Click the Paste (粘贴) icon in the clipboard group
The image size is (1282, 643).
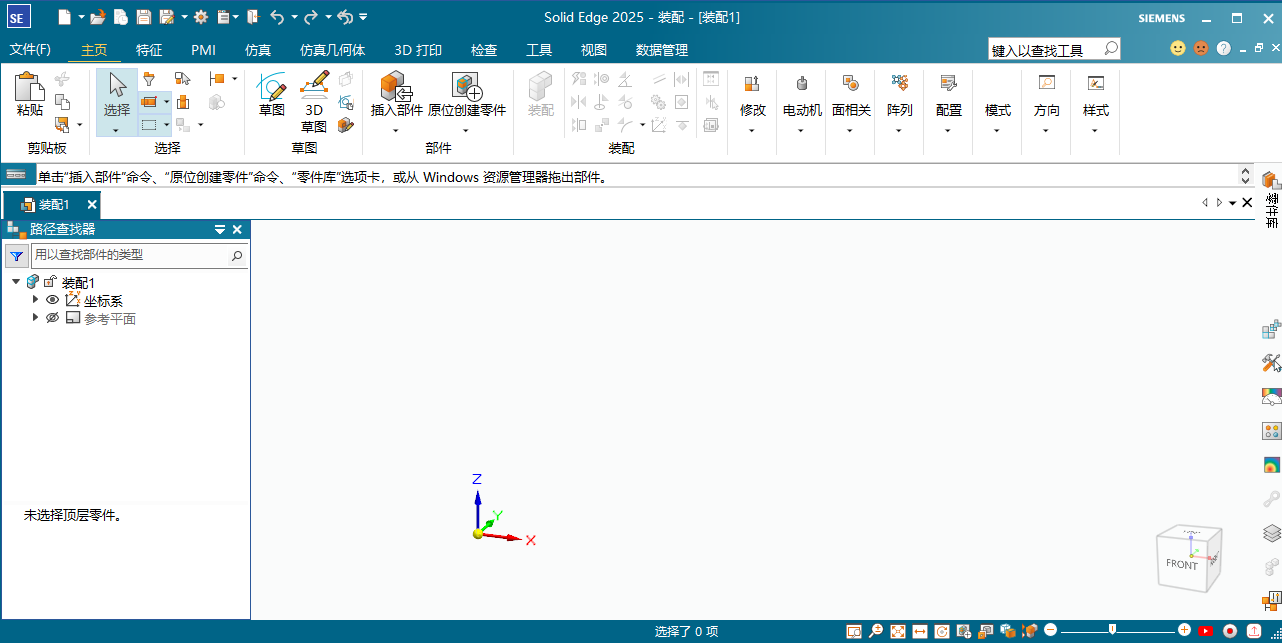[x=30, y=86]
